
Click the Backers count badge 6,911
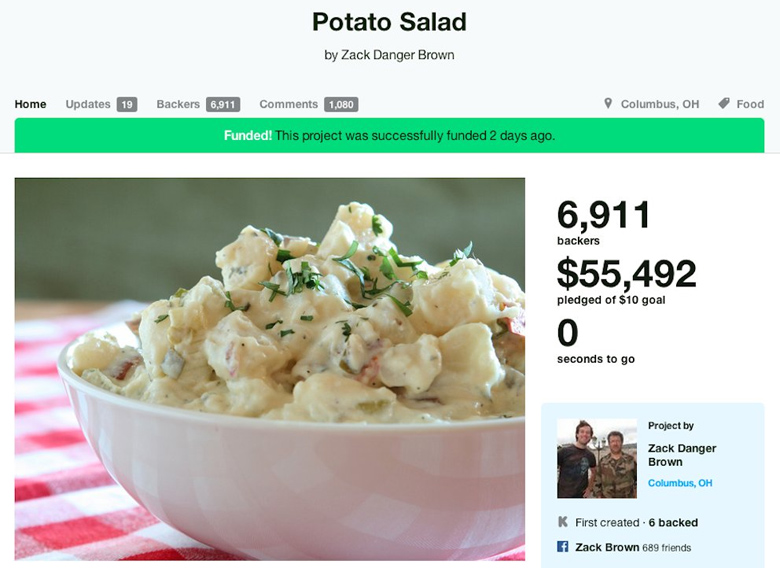pyautogui.click(x=223, y=104)
